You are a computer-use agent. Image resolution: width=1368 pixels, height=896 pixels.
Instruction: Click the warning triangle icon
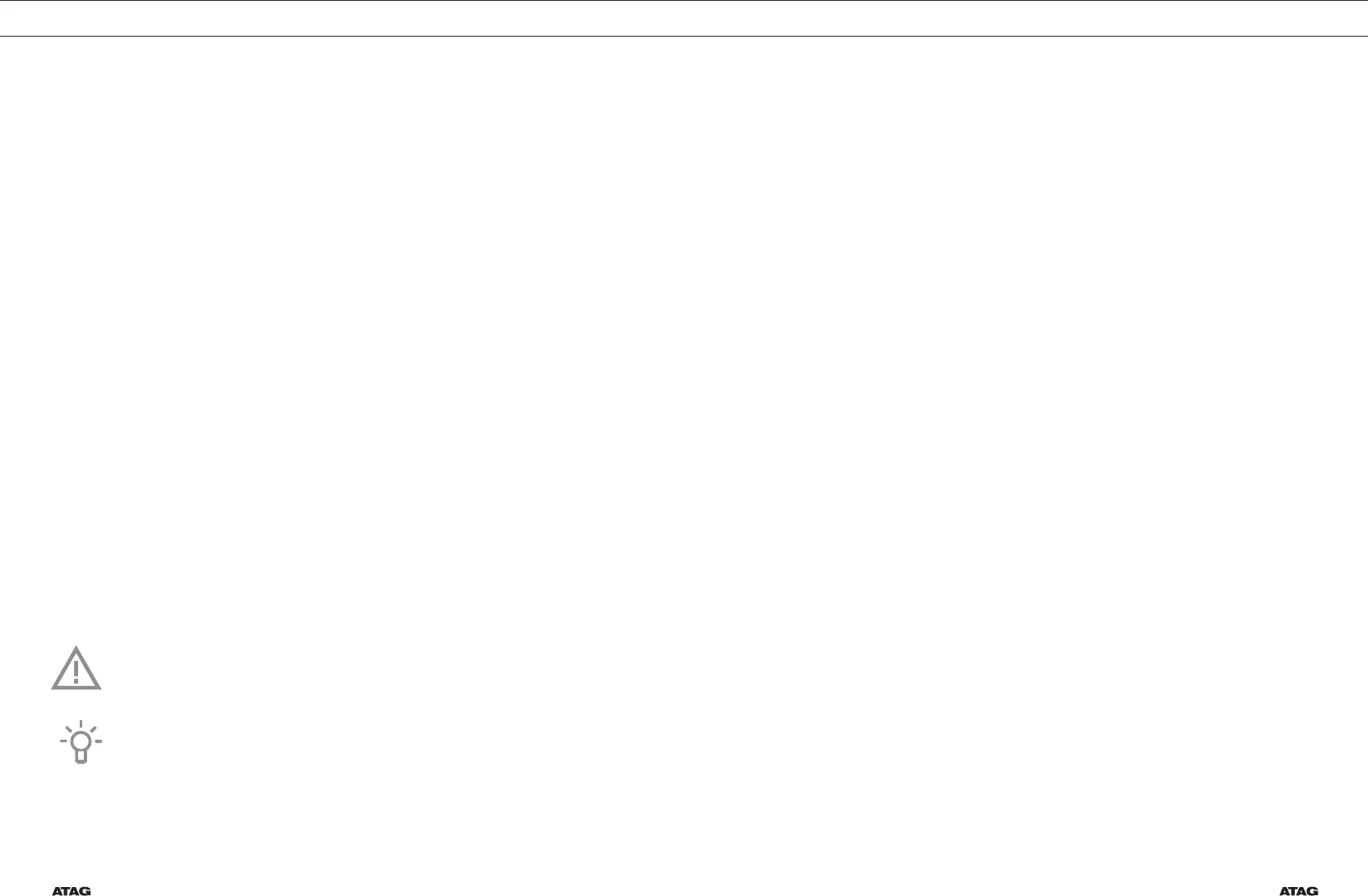pyautogui.click(x=76, y=668)
